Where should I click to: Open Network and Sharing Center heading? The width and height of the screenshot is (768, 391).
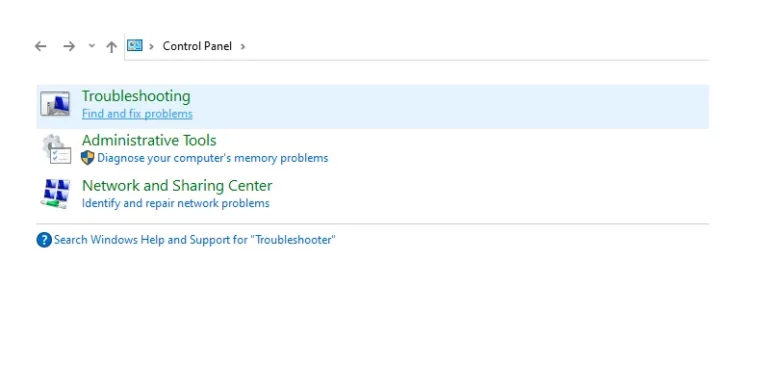177,186
